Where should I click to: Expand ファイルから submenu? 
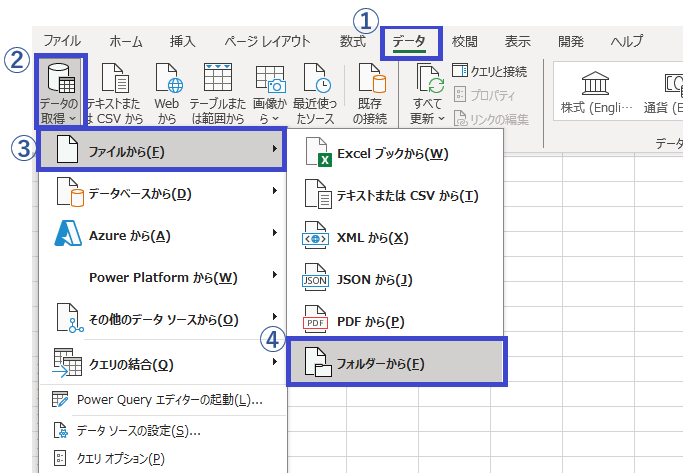click(162, 150)
